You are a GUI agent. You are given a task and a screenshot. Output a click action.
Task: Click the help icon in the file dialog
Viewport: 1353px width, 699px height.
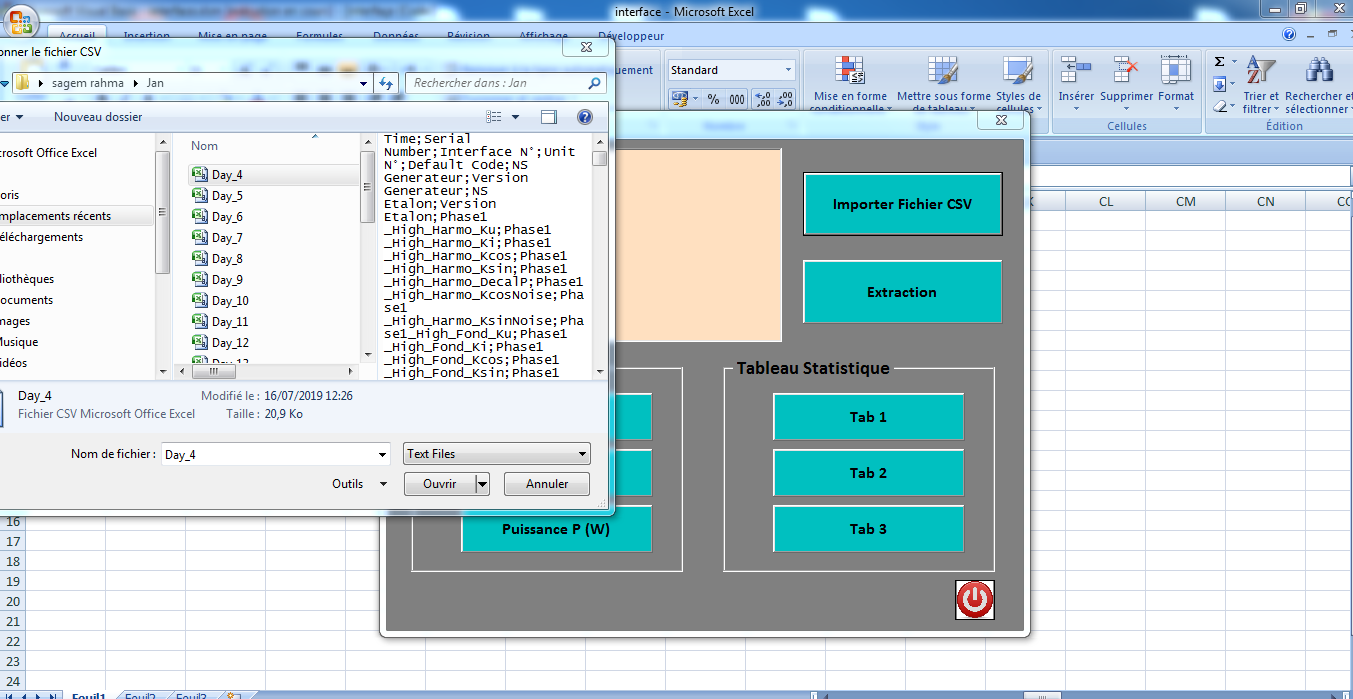585,117
